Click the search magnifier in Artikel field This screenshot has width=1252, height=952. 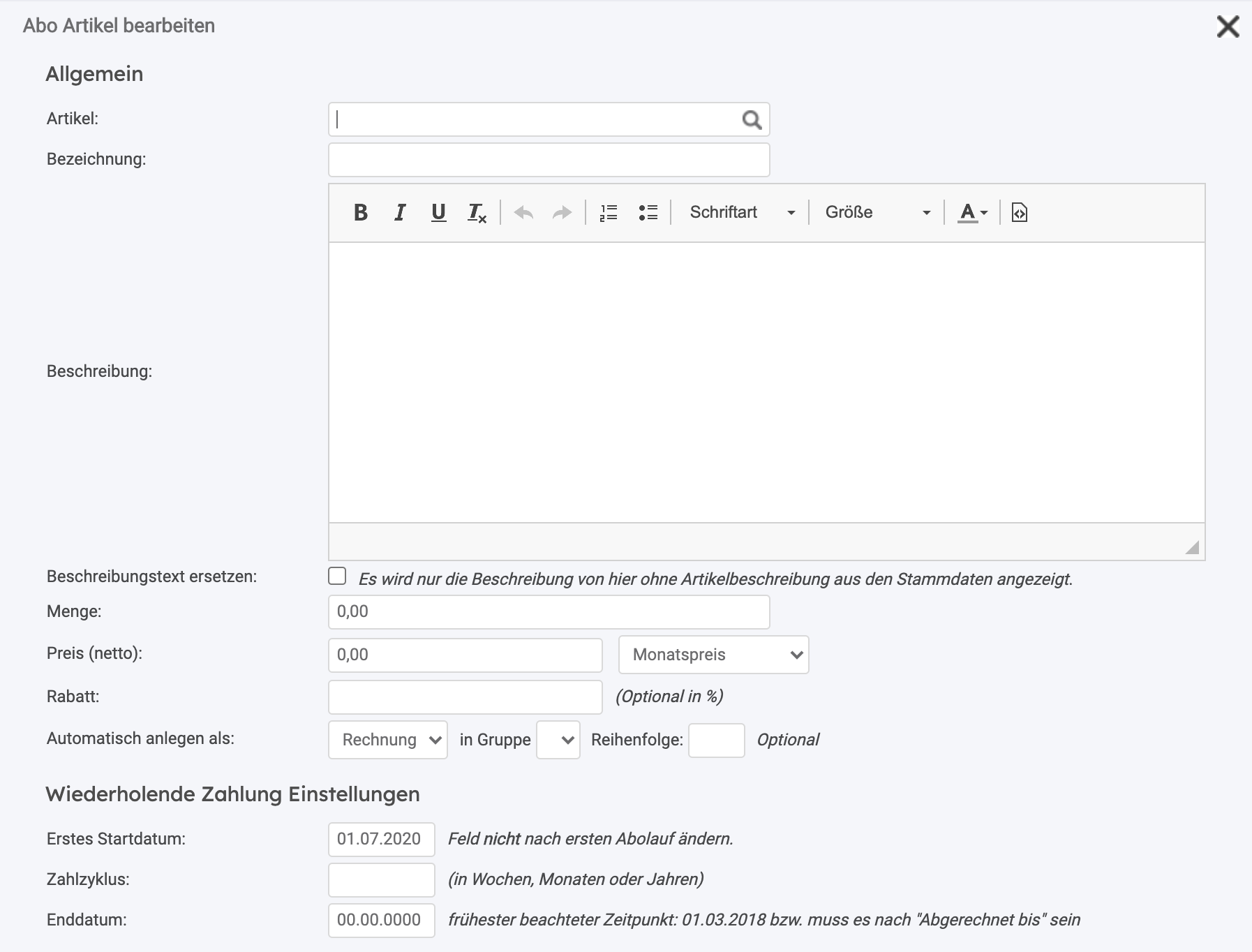(x=752, y=120)
